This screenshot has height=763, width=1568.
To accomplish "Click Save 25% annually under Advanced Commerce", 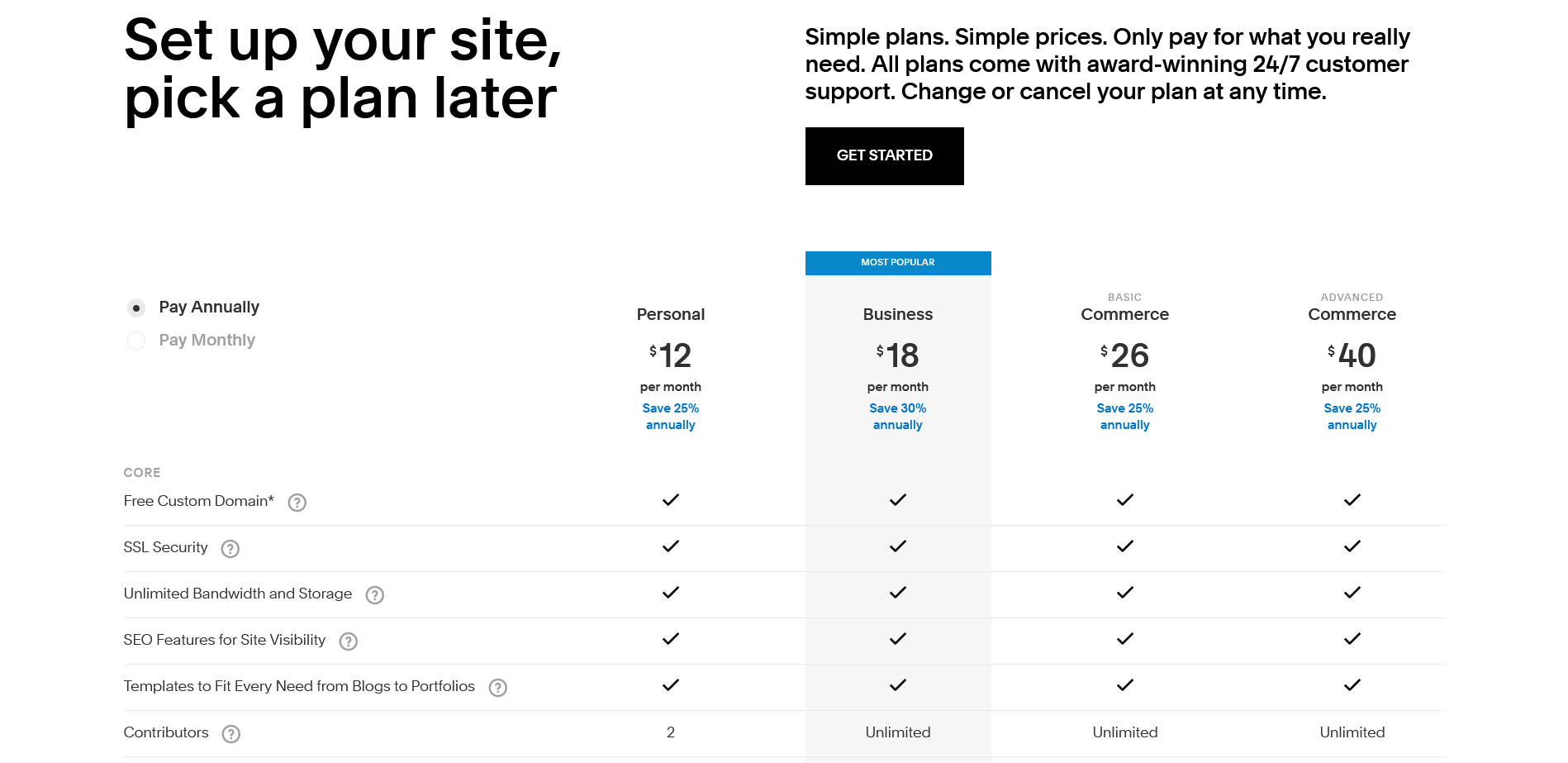I will [x=1352, y=417].
